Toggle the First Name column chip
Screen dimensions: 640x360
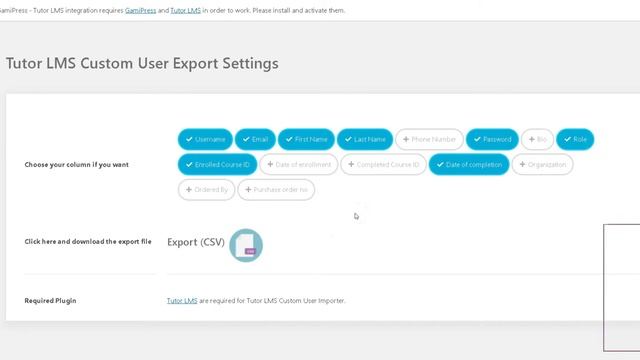[x=306, y=139]
